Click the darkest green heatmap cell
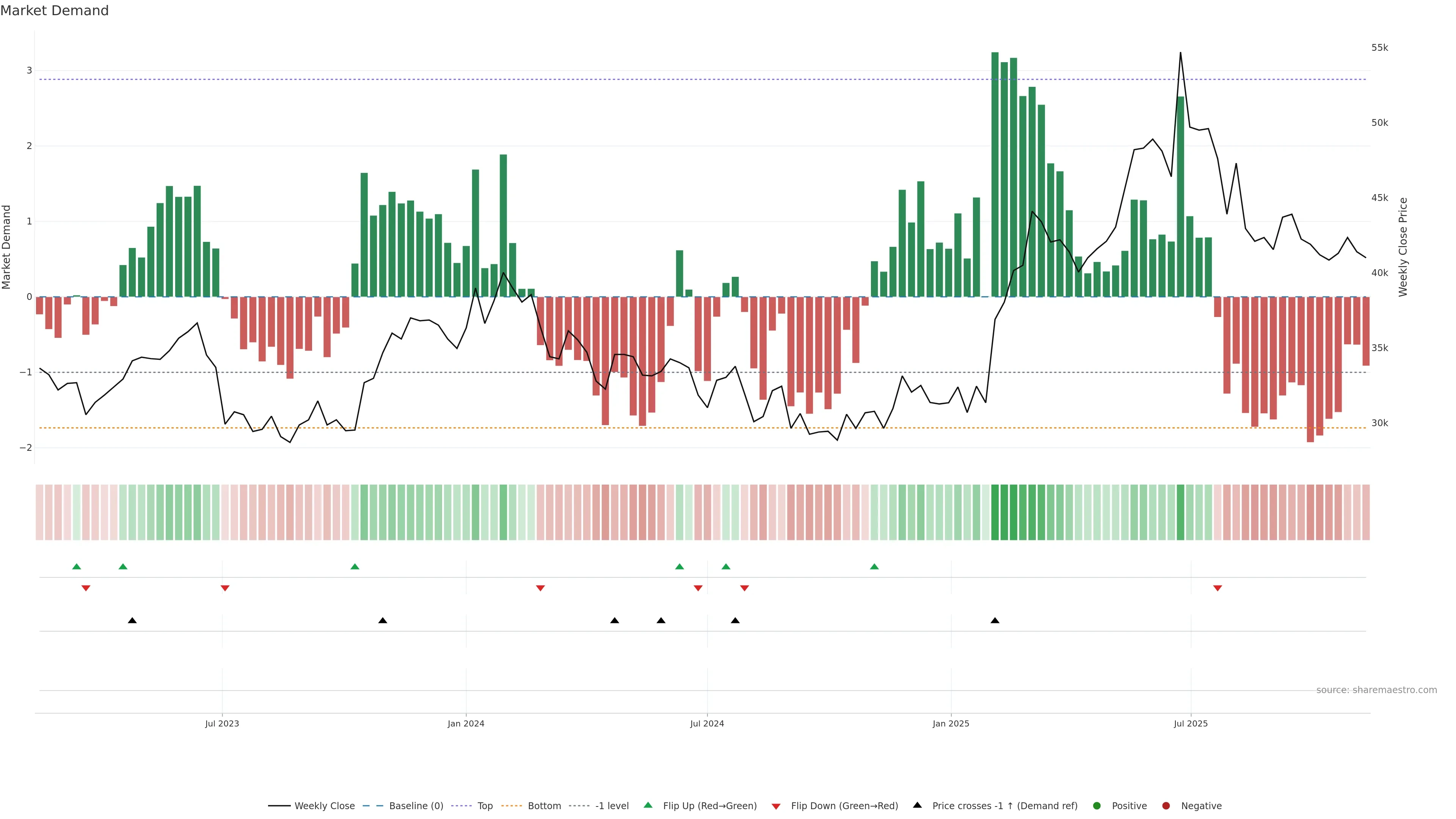The height and width of the screenshot is (819, 1456). click(995, 512)
